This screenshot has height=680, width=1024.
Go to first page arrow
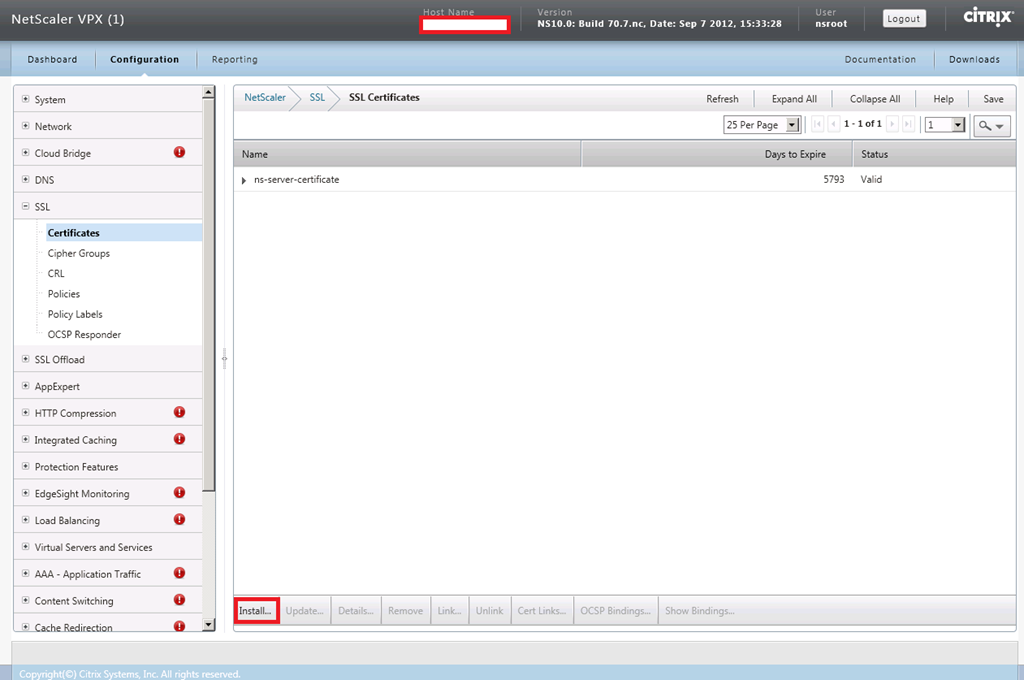(x=817, y=124)
